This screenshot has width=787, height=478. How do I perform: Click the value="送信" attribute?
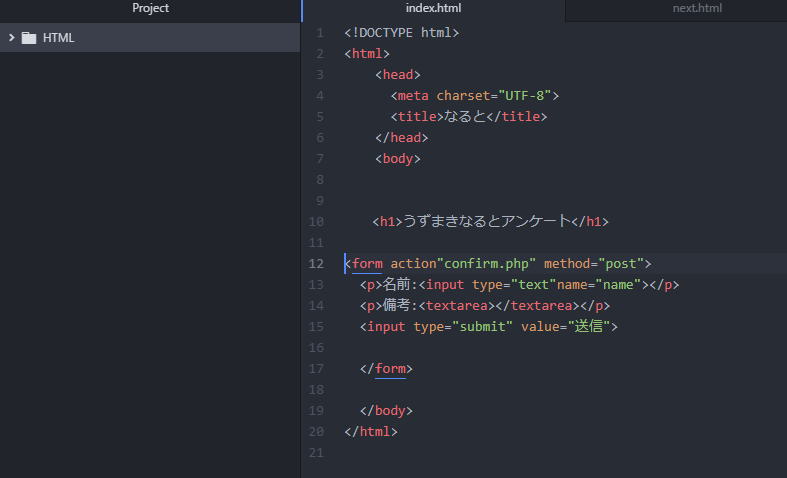point(566,327)
